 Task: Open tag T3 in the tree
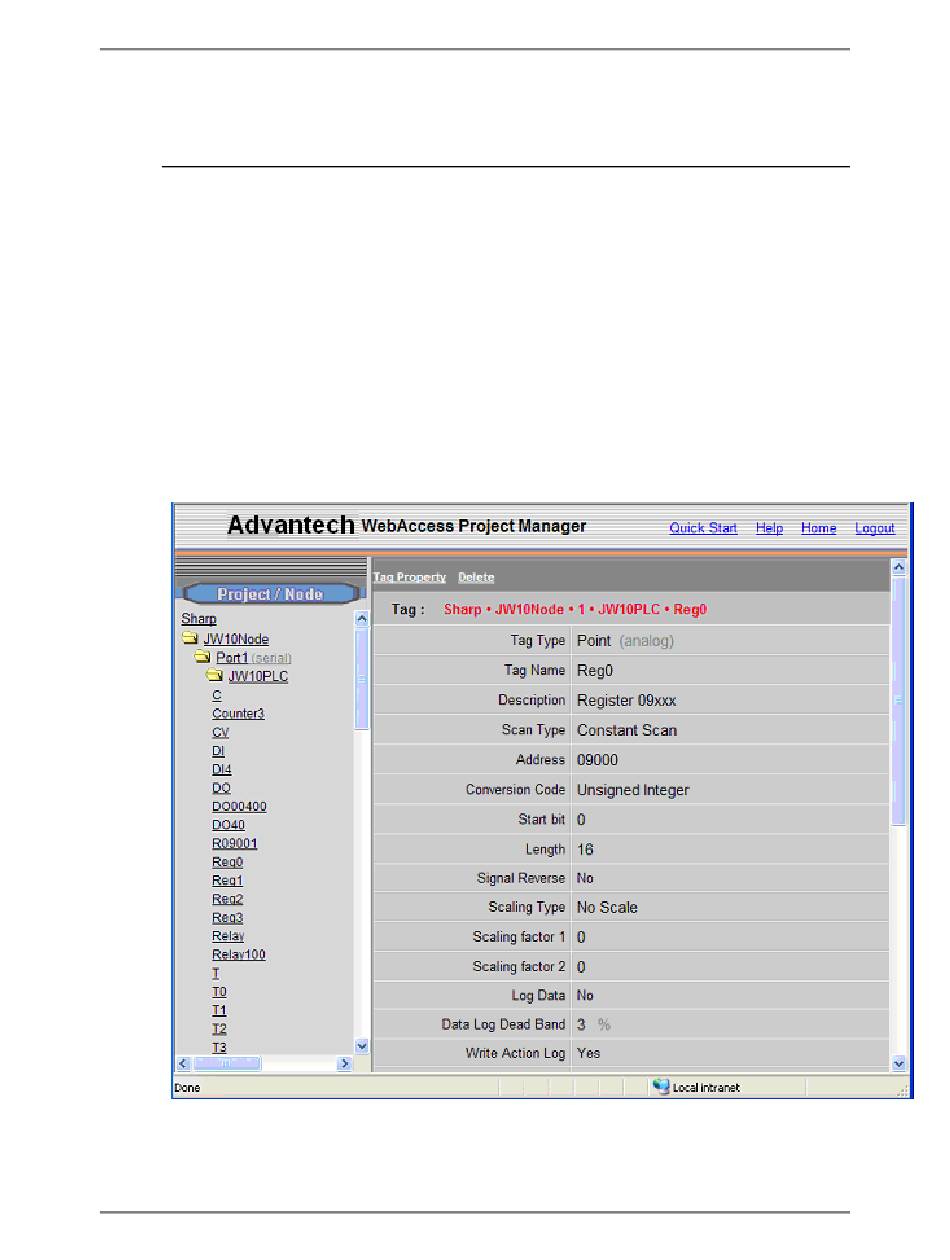[x=219, y=1048]
